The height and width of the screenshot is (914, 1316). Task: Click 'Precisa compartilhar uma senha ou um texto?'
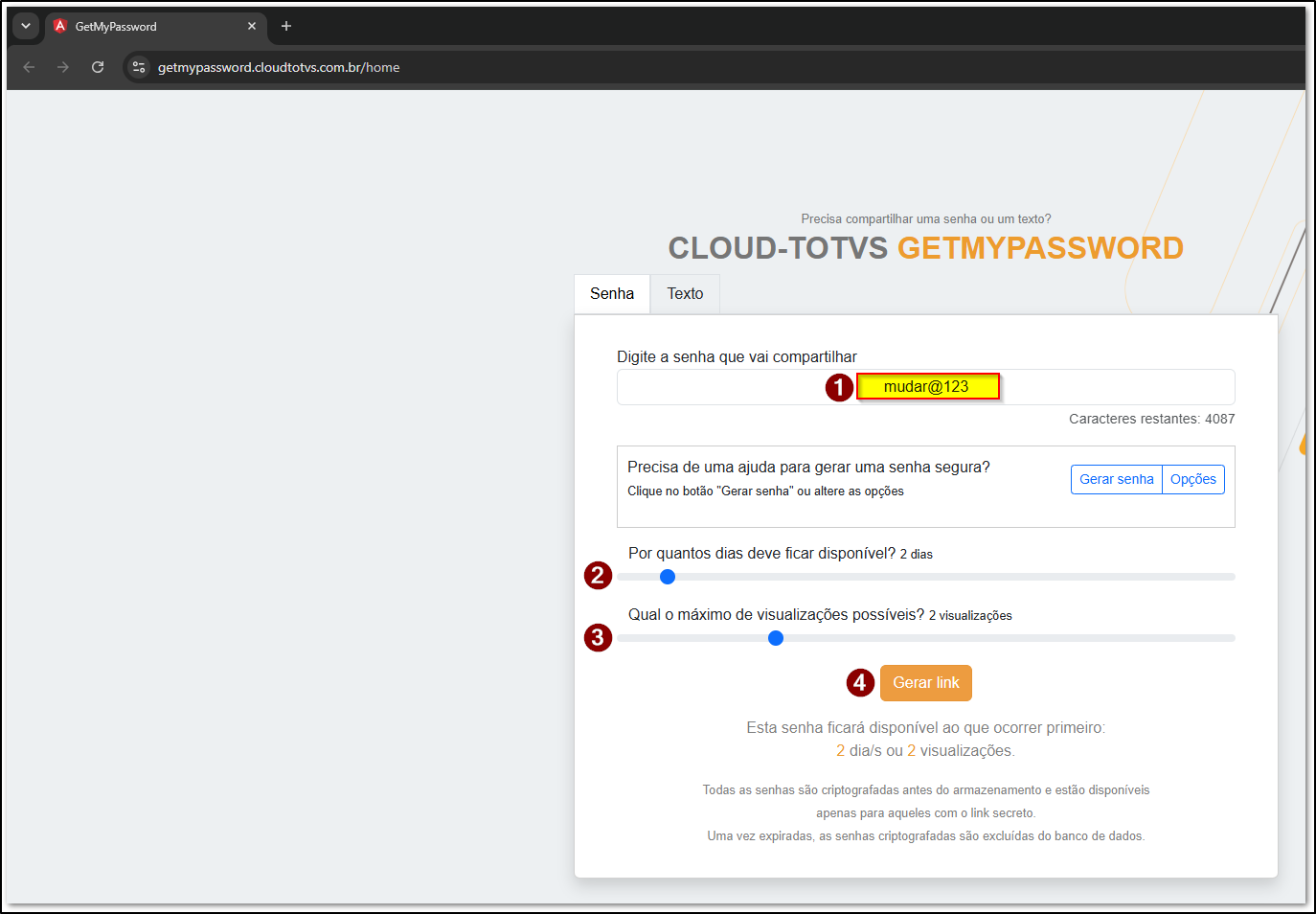926,219
